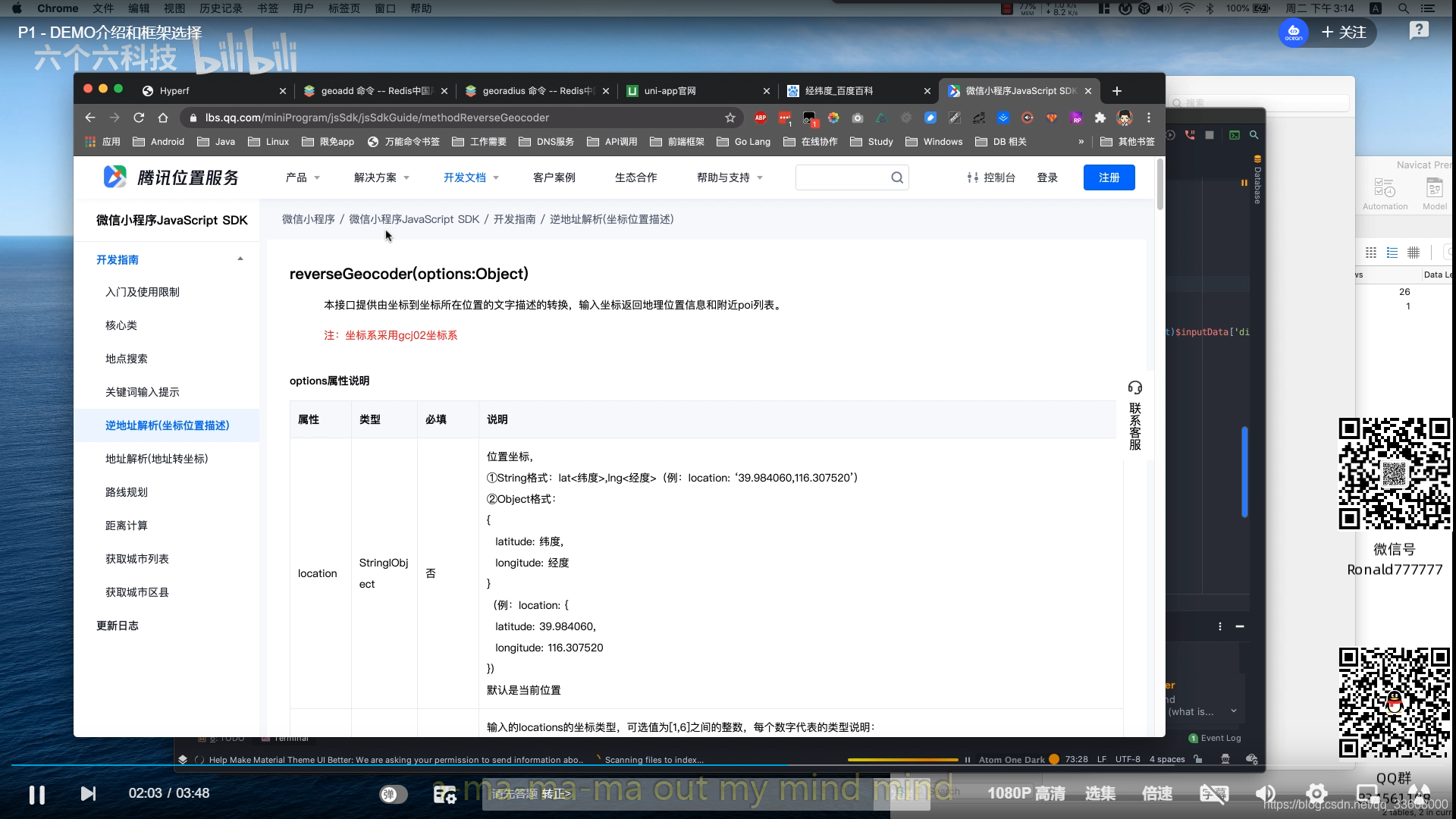Screen dimensions: 1456x819
Task: Expand the 开发文档 dropdown menu
Action: 471,177
